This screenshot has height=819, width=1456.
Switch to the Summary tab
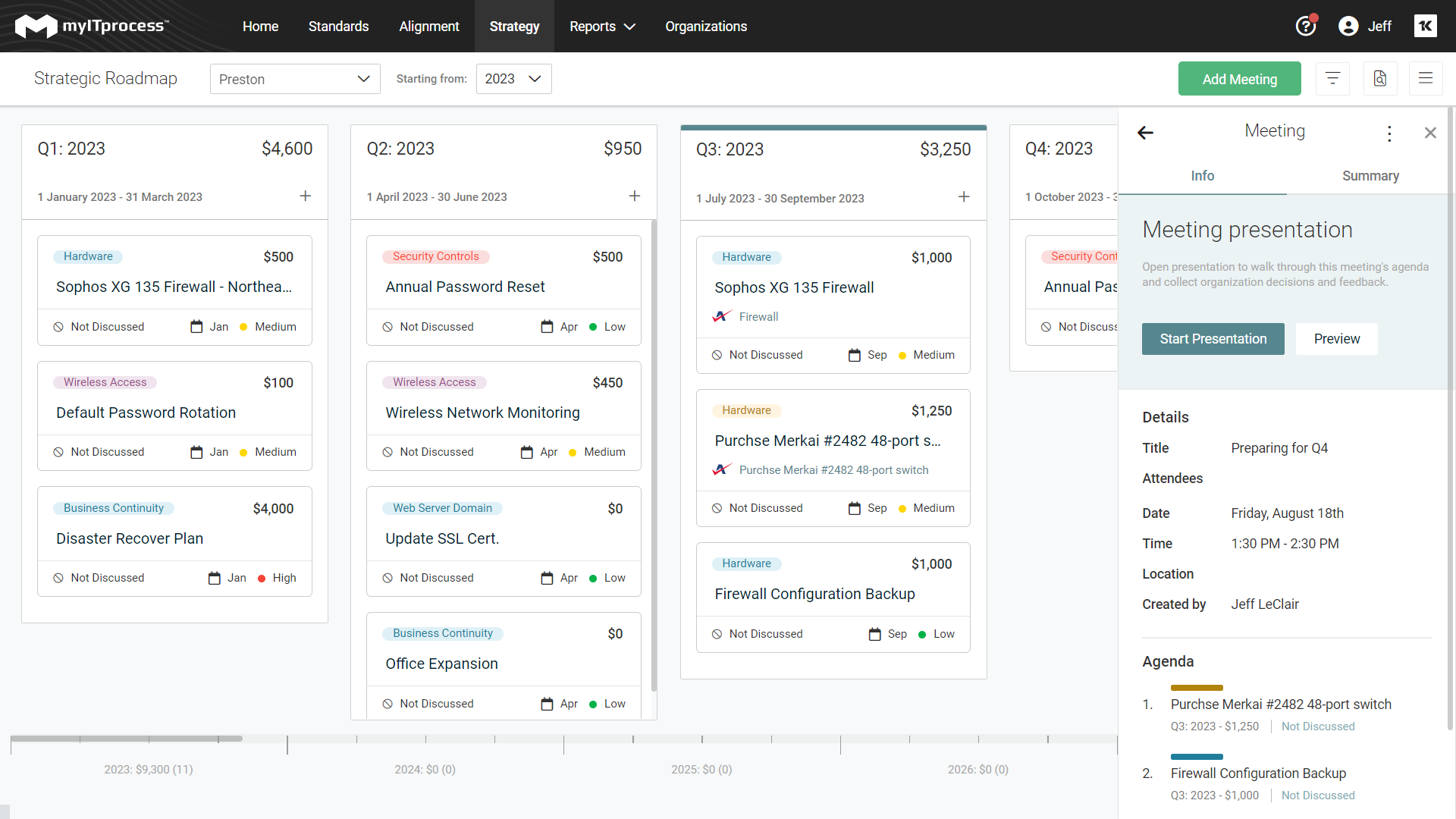coord(1370,176)
